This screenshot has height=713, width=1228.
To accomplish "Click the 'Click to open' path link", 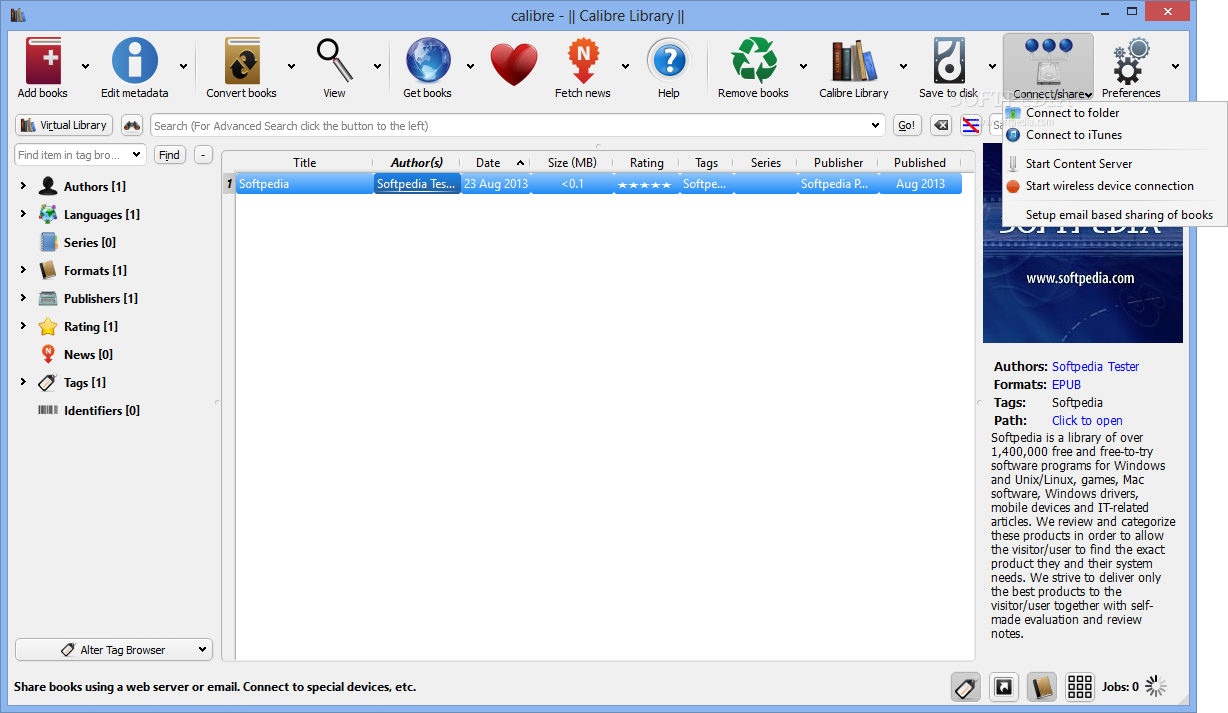I will click(x=1087, y=421).
